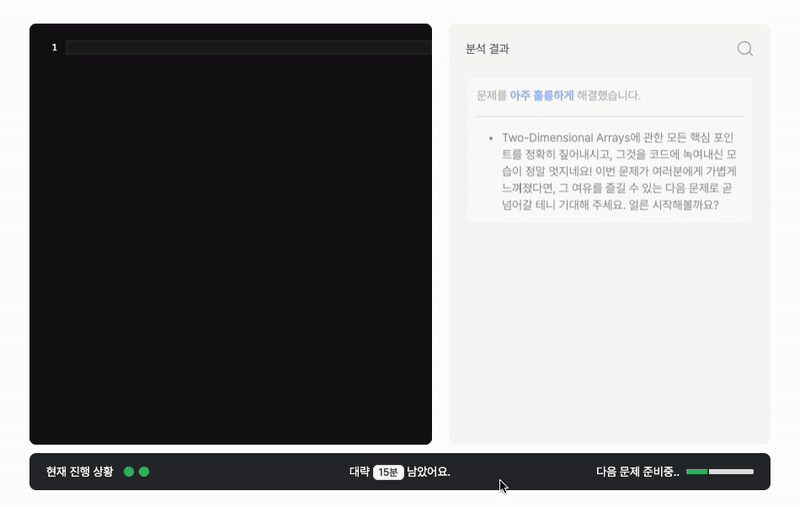Viewport: 800px width, 507px height.
Task: Click the '대략' text in status bar
Action: (x=359, y=472)
